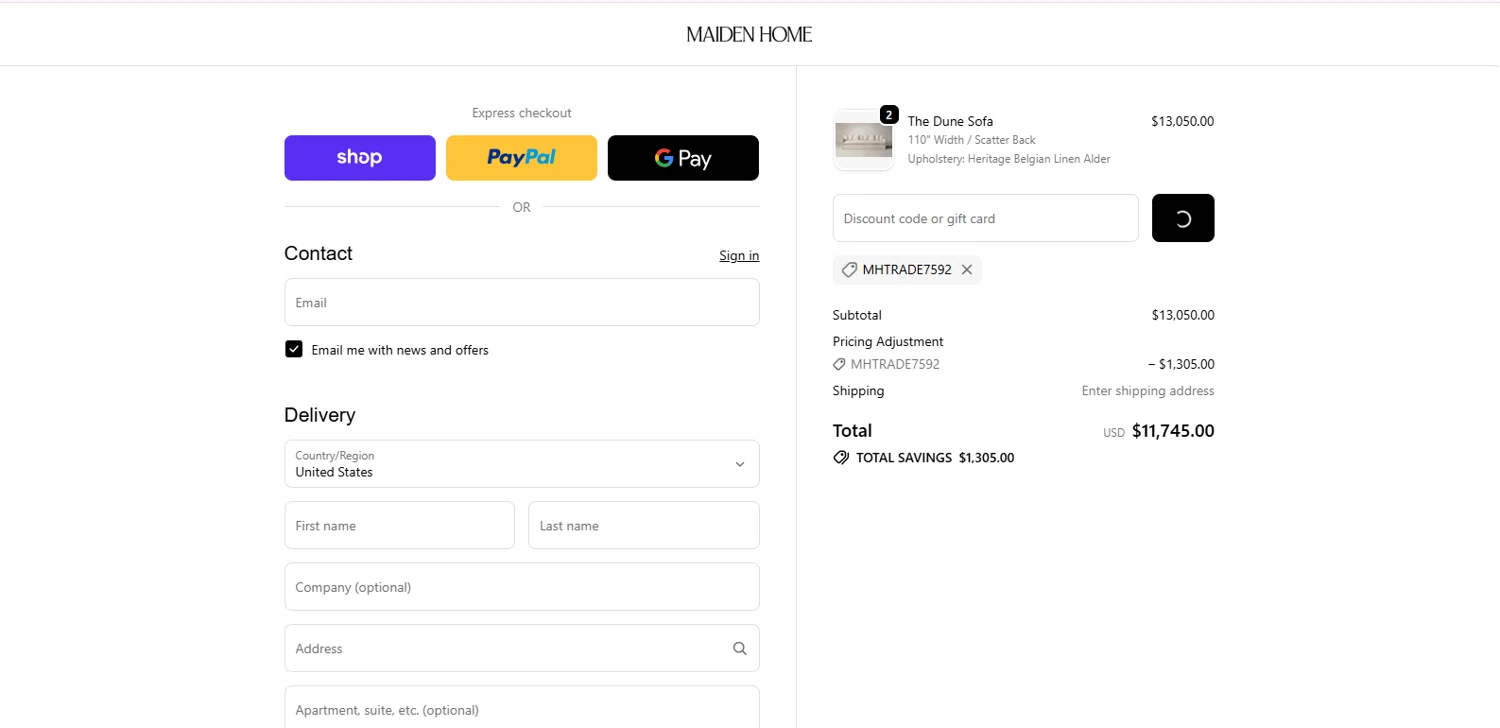Click the $11,745.00 total amount

pos(1173,431)
